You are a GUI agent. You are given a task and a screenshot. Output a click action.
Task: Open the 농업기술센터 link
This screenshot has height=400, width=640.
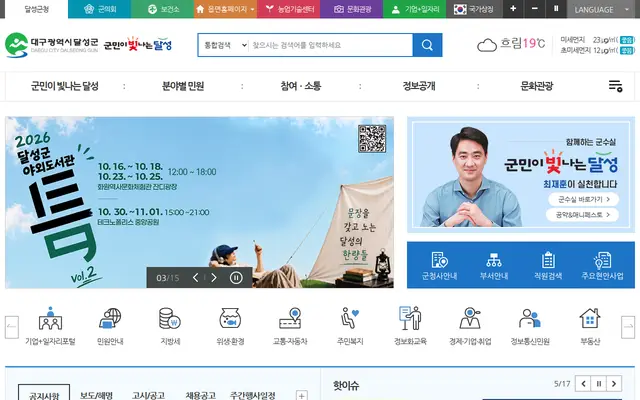(289, 9)
